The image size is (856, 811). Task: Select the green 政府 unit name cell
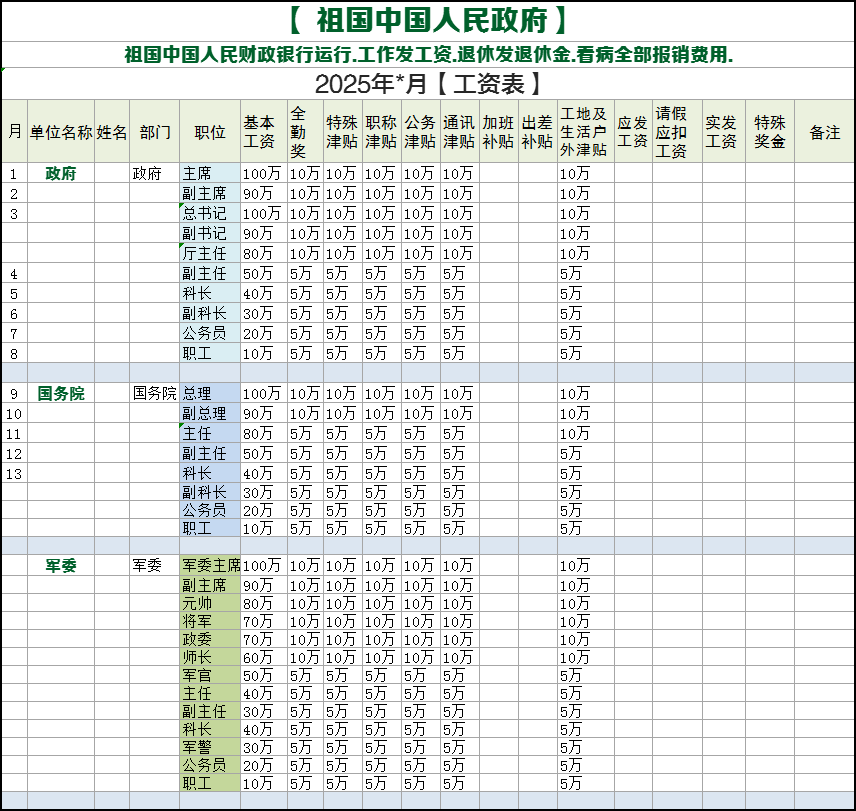pyautogui.click(x=61, y=173)
